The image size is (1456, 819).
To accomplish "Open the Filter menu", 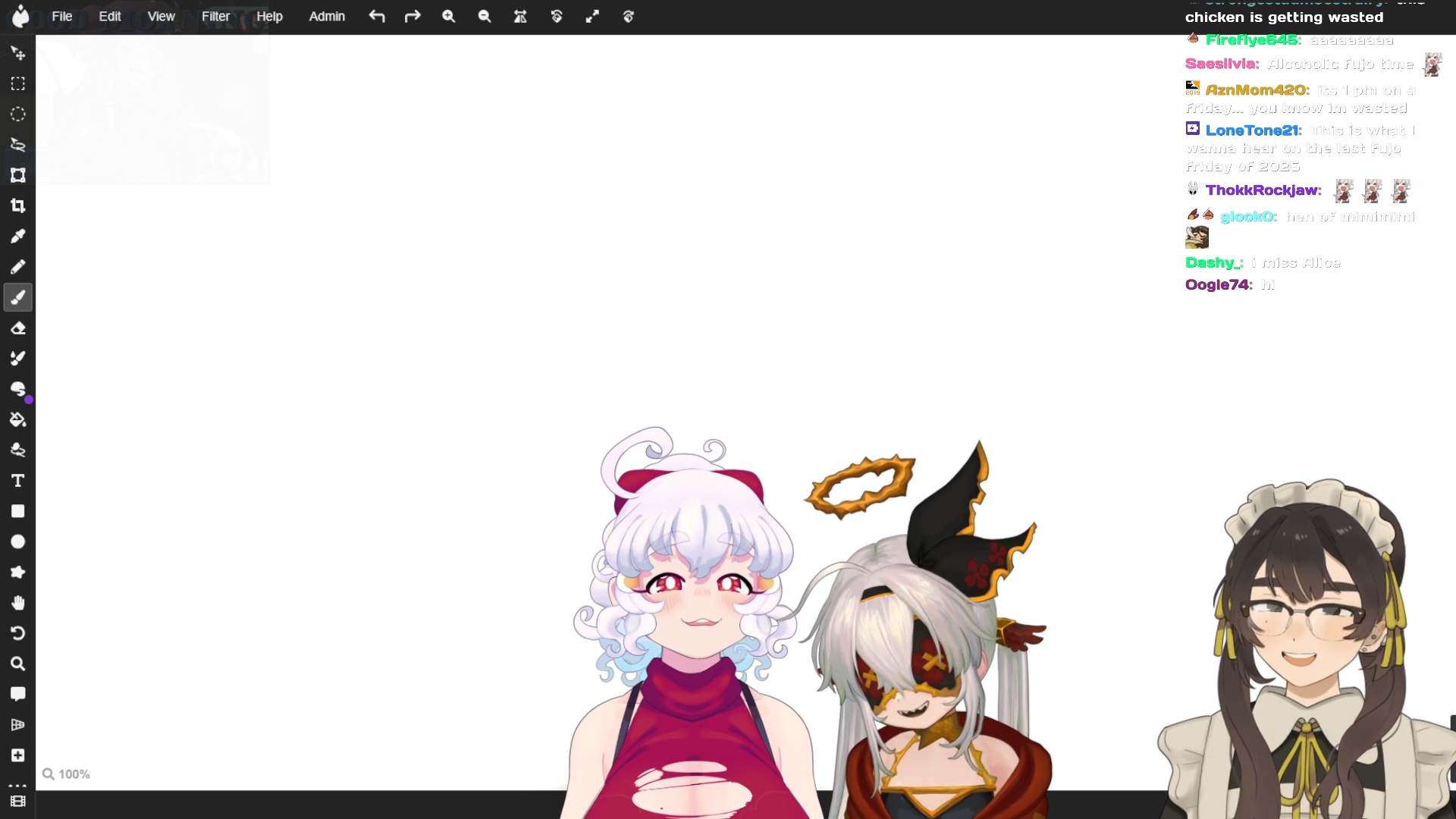I will 215,17.
